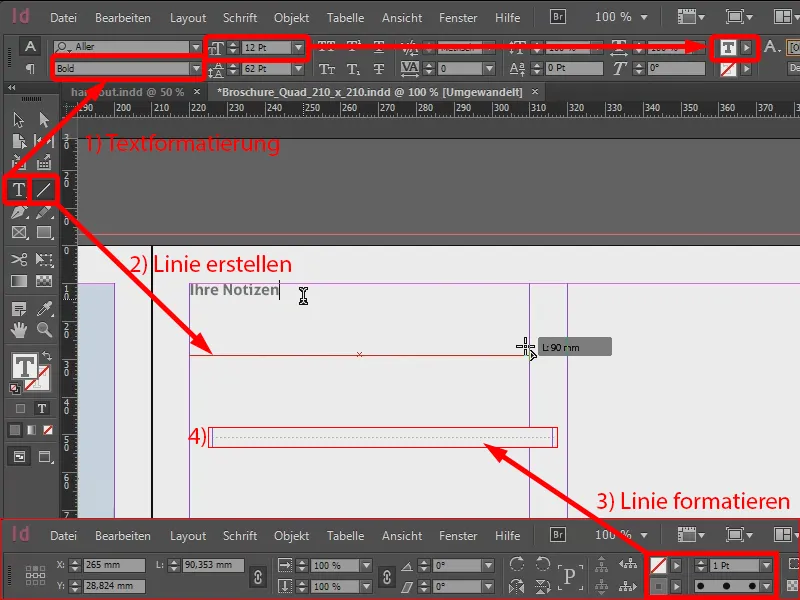Select the Line tool
The image size is (800, 600).
(x=43, y=189)
